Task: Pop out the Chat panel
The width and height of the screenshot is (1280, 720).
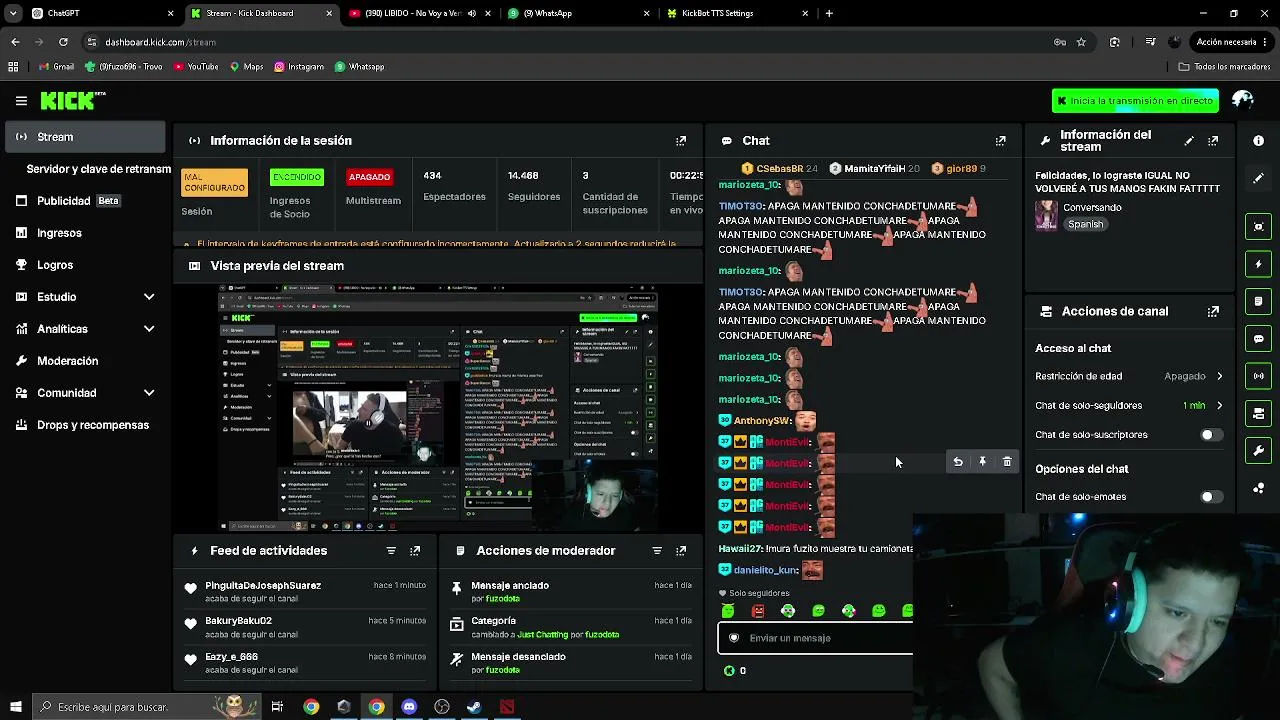Action: [x=1000, y=141]
